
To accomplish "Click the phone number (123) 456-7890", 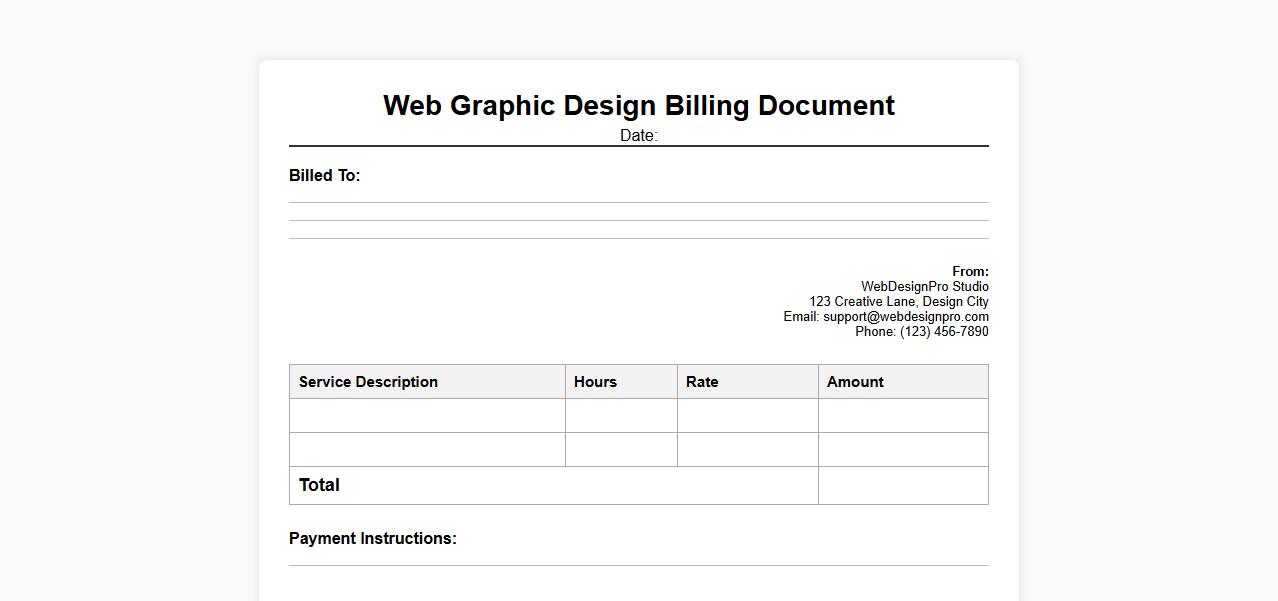I will click(943, 332).
